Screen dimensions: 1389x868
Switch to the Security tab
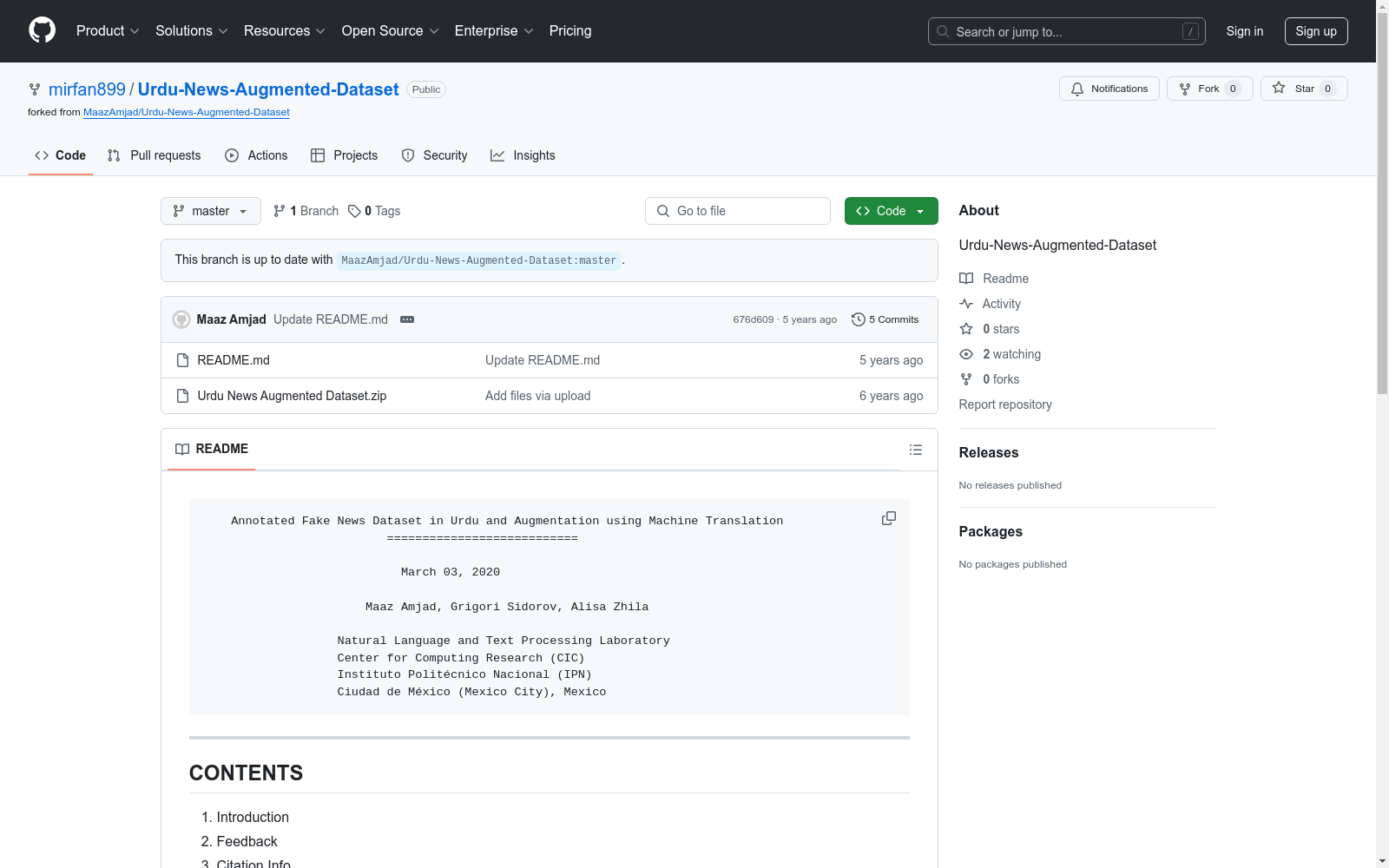(434, 155)
